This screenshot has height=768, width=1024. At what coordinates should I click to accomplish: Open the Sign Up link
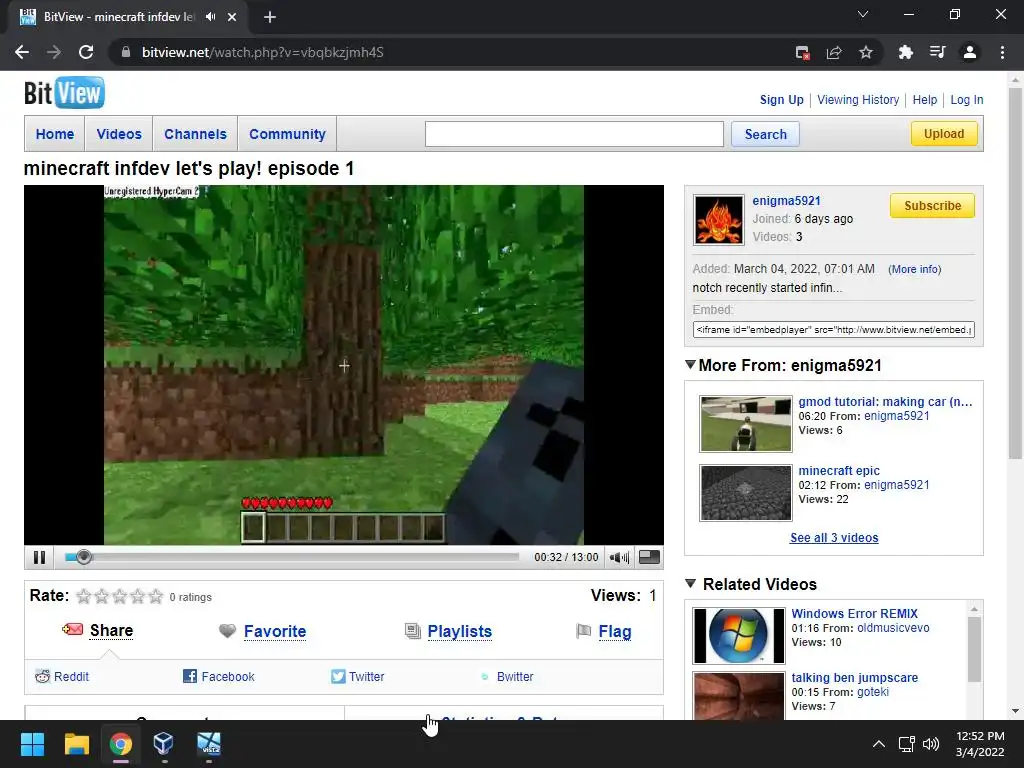pyautogui.click(x=782, y=100)
